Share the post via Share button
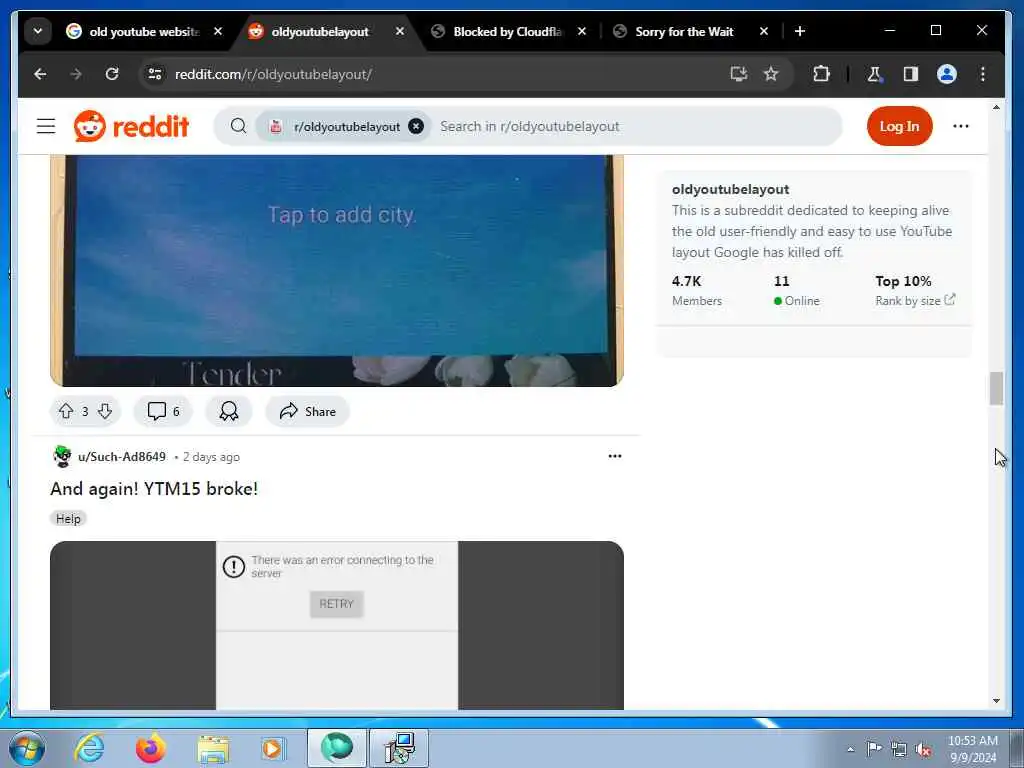The image size is (1024, 768). tap(308, 411)
